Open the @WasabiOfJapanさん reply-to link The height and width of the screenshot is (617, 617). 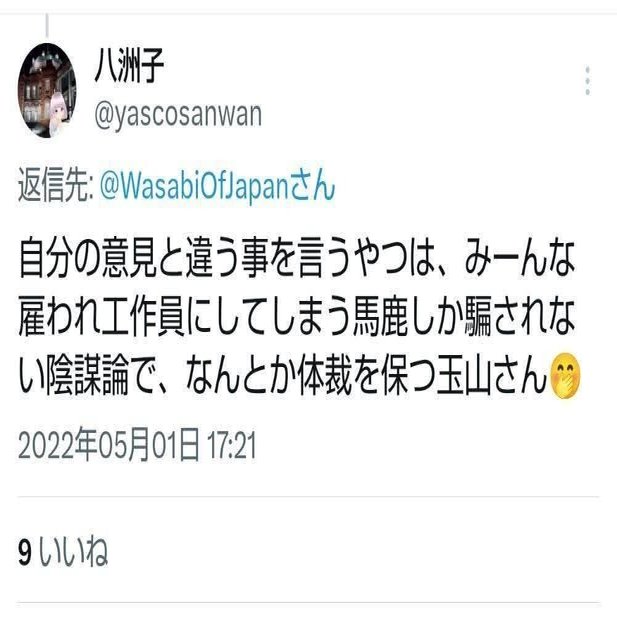click(218, 185)
